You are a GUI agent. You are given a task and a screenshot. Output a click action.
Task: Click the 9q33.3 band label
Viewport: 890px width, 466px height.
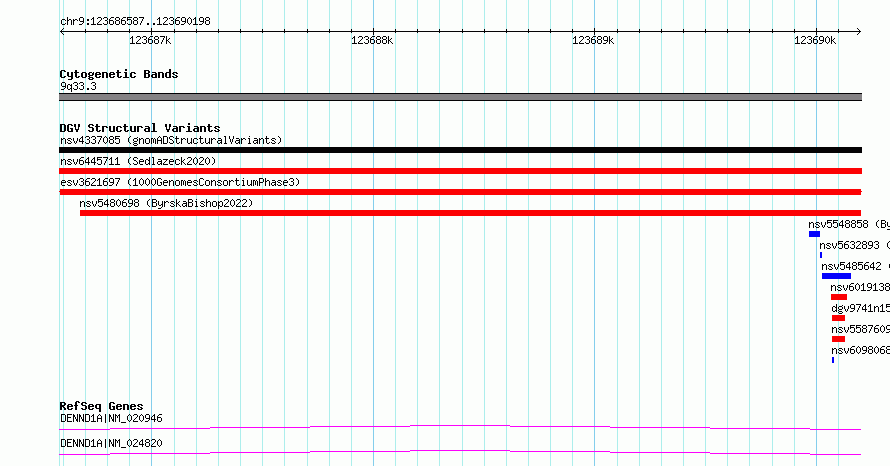78,86
